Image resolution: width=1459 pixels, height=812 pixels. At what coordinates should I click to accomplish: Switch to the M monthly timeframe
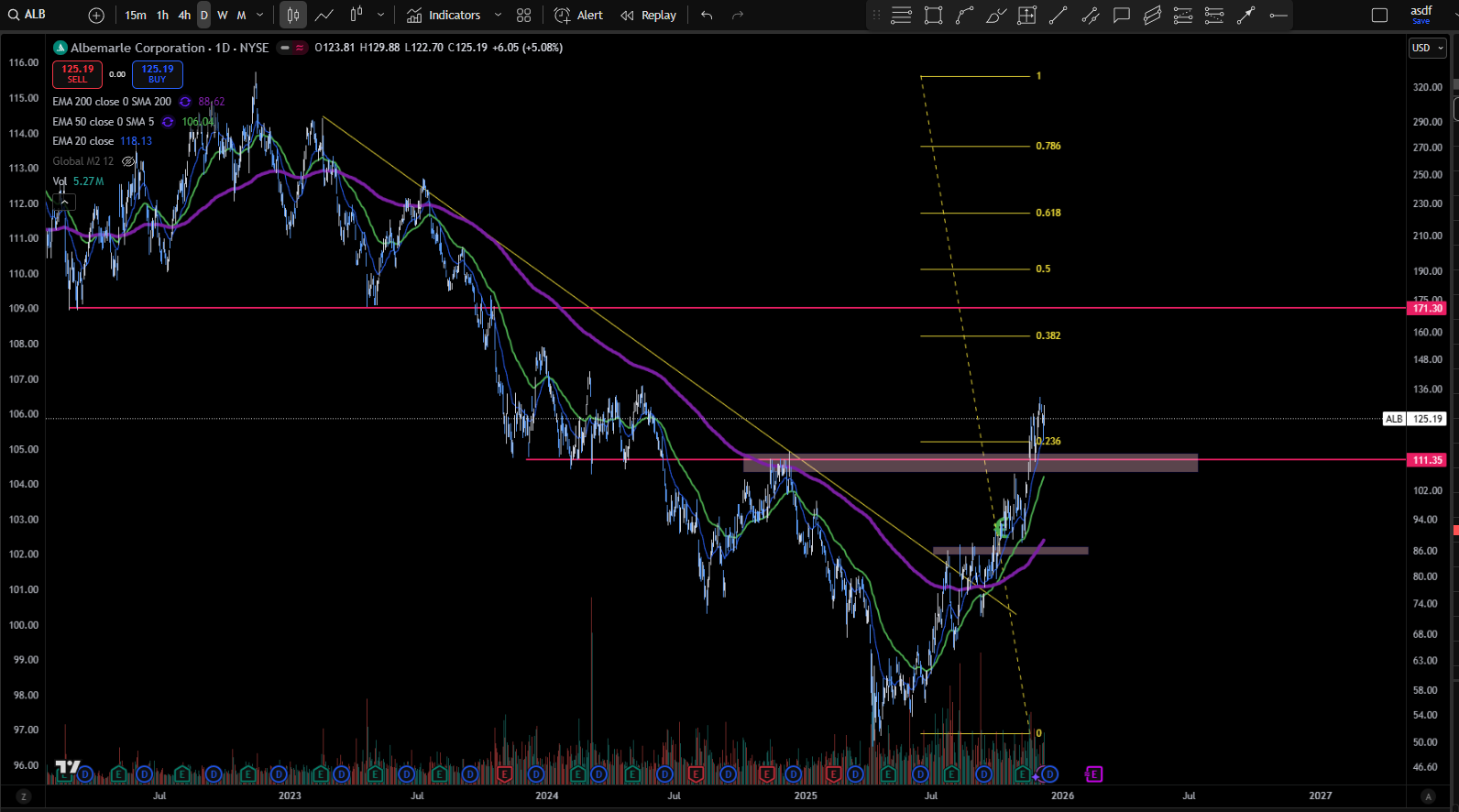click(241, 15)
